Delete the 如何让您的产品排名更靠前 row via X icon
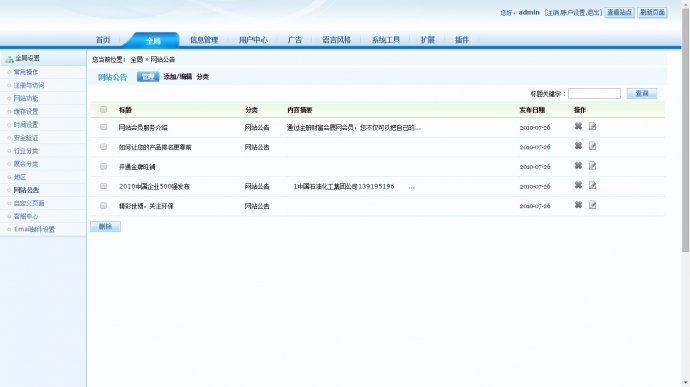The width and height of the screenshot is (690, 387). pos(578,146)
